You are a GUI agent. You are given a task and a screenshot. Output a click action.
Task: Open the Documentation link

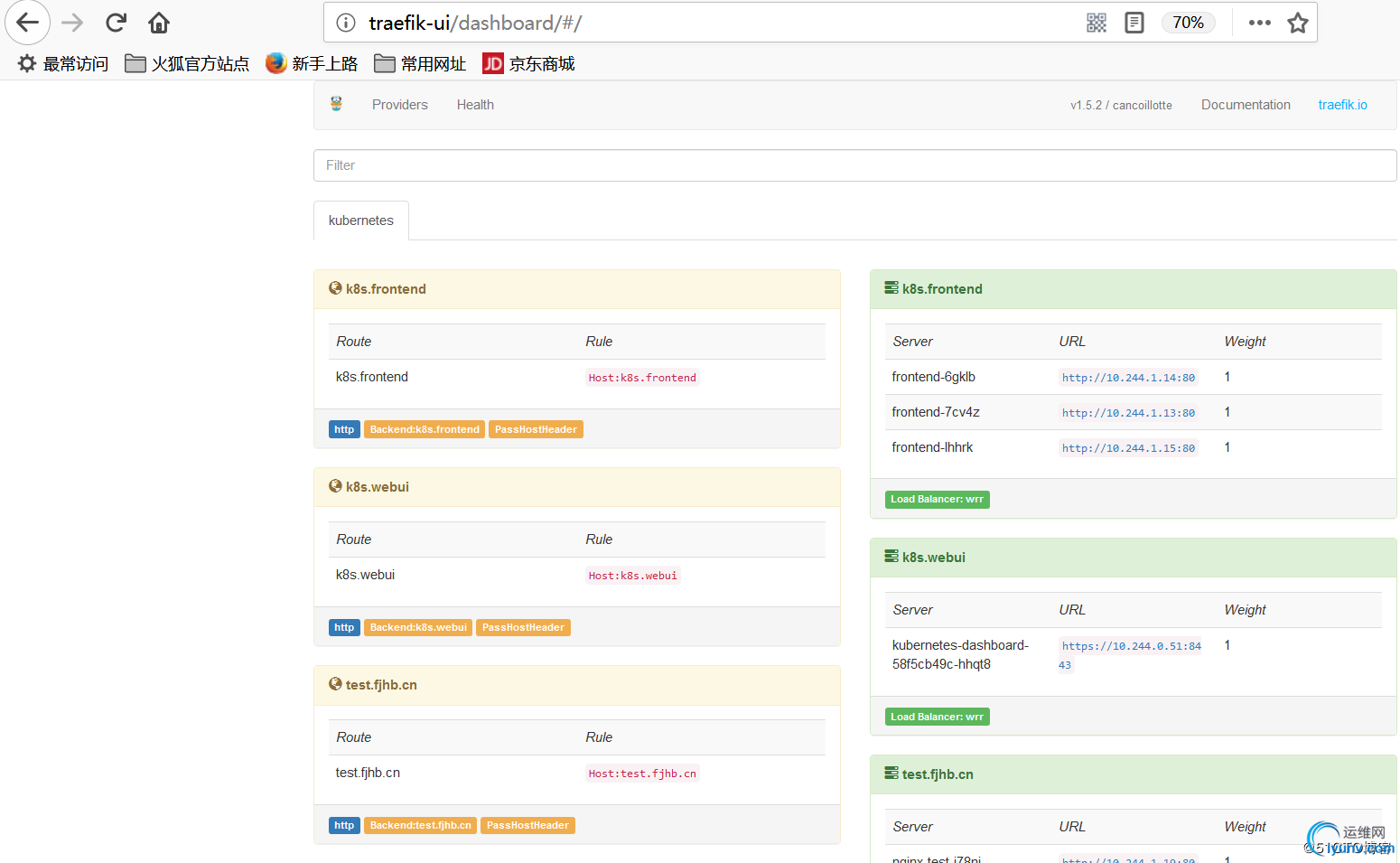1246,105
